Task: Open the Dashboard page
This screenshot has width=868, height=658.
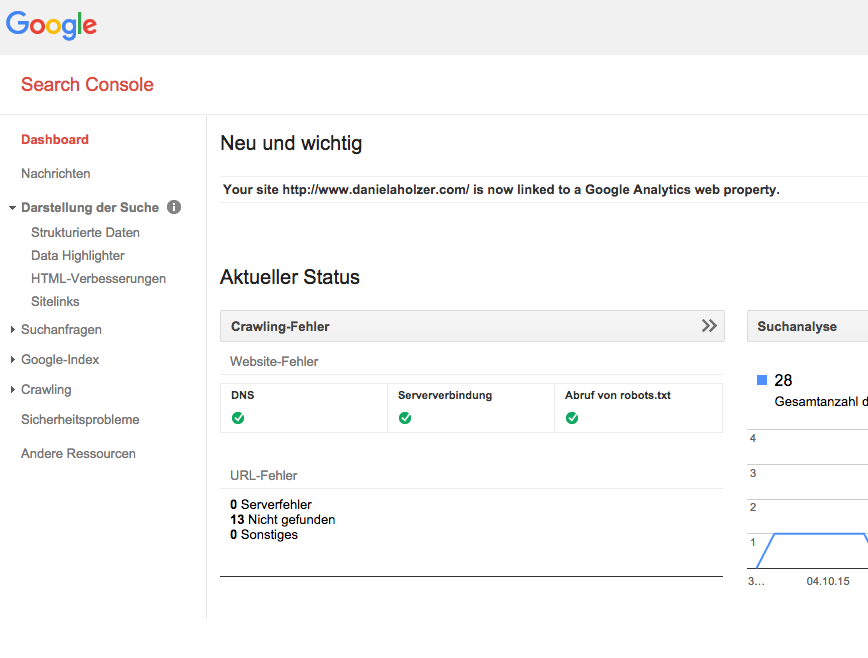Action: [x=55, y=139]
